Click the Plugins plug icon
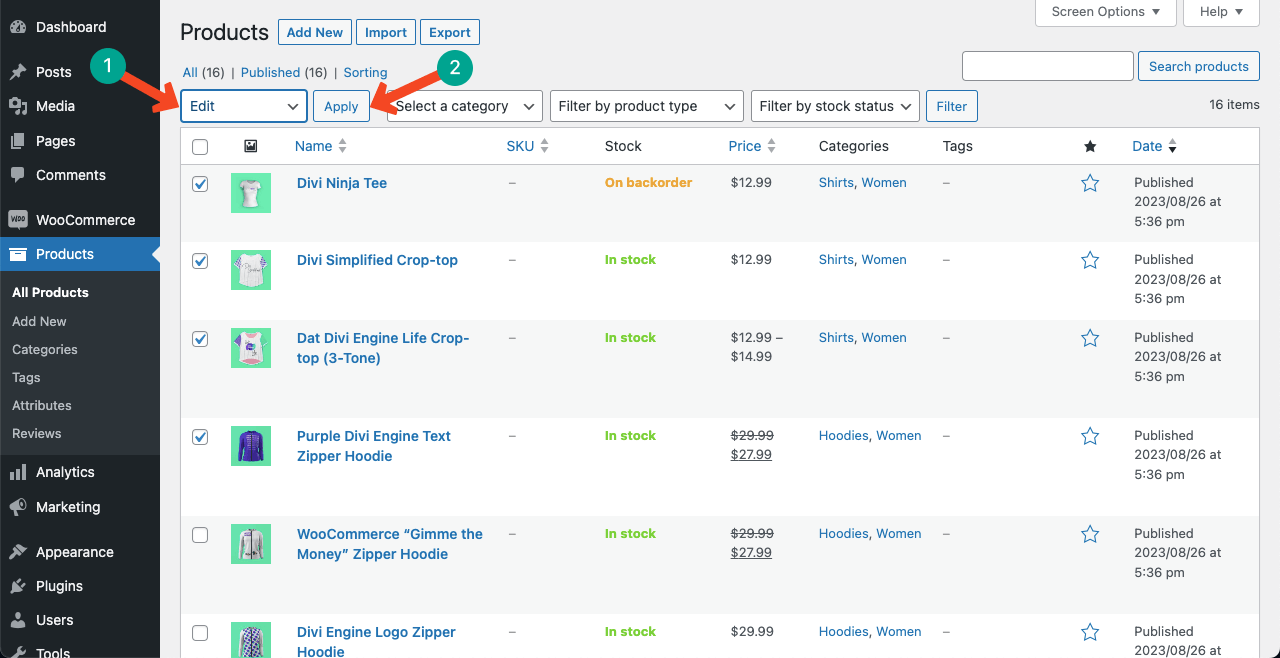This screenshot has width=1280, height=658. 18,586
